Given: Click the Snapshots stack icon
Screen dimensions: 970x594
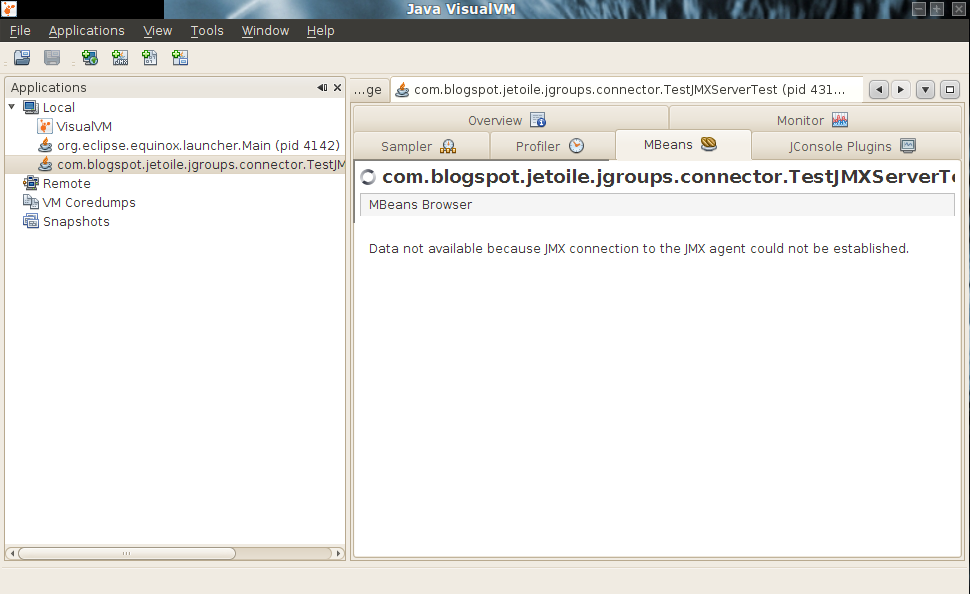Looking at the screenshot, I should (x=31, y=222).
